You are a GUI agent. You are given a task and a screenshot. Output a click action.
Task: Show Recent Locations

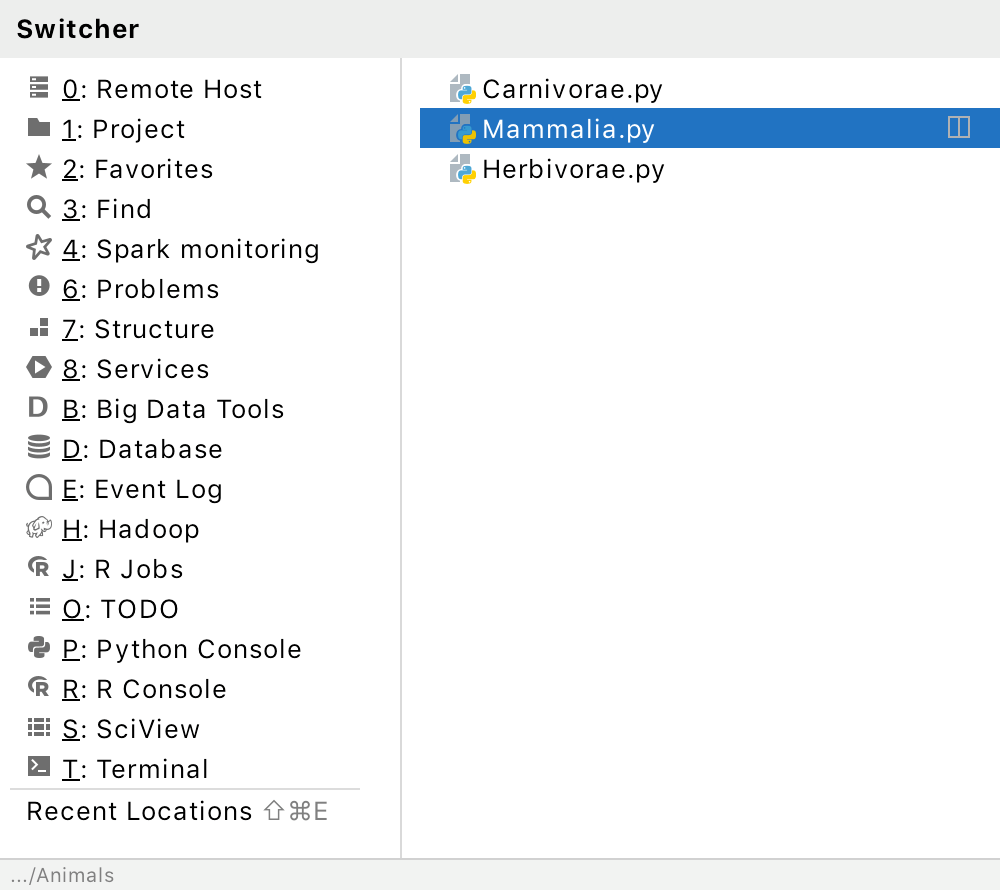point(140,811)
